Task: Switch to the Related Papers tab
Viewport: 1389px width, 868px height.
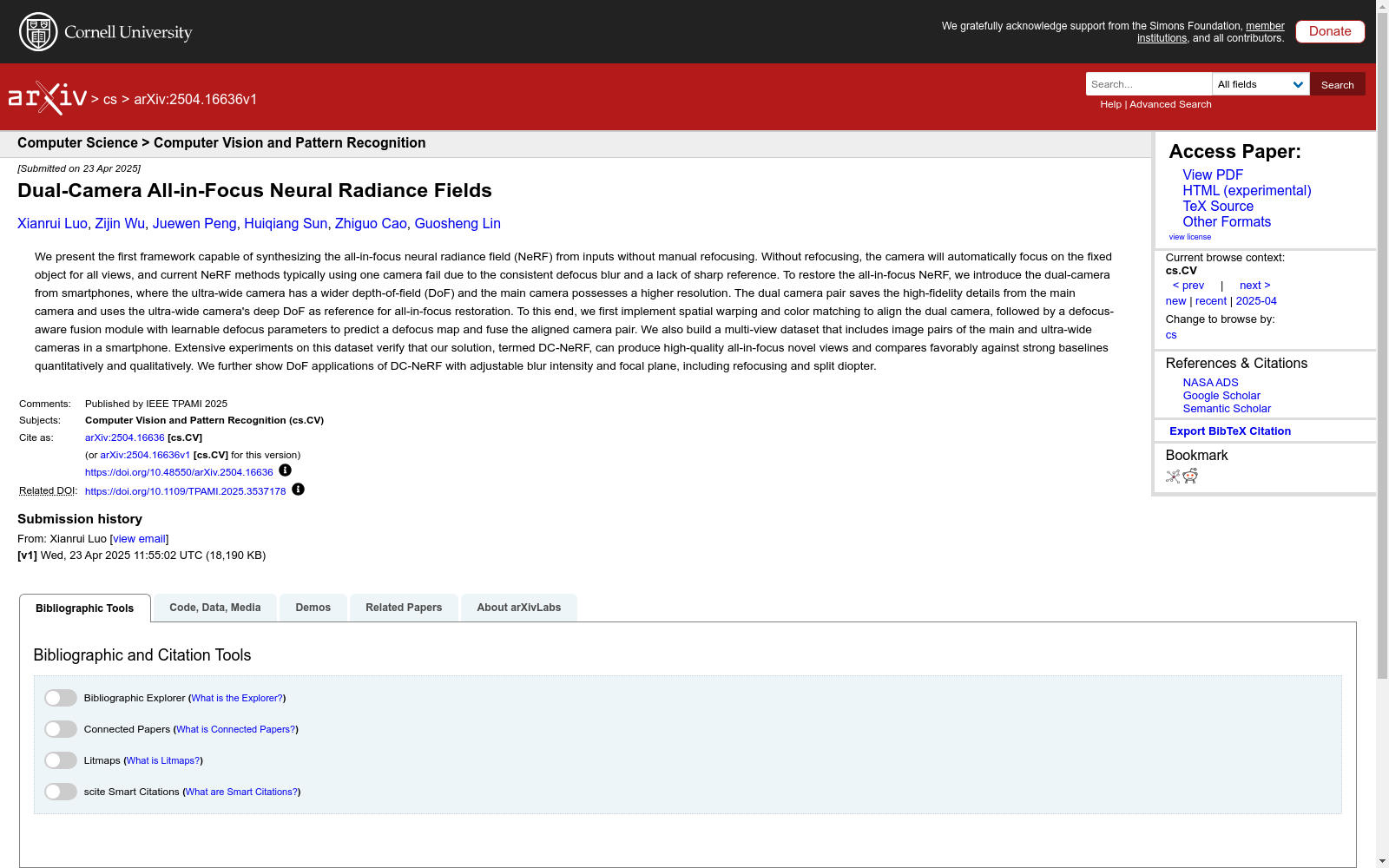Action: click(404, 608)
